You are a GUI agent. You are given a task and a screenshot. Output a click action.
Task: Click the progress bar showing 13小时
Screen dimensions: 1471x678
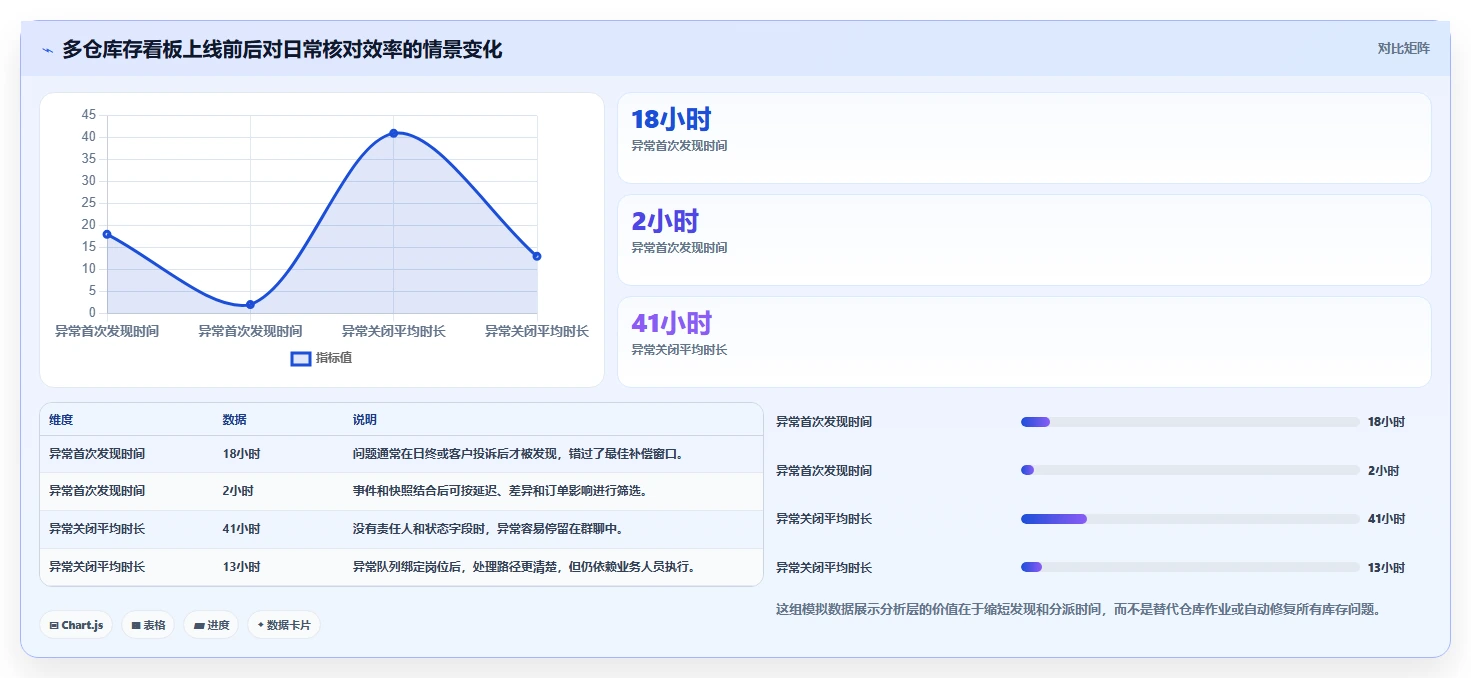pos(1190,567)
